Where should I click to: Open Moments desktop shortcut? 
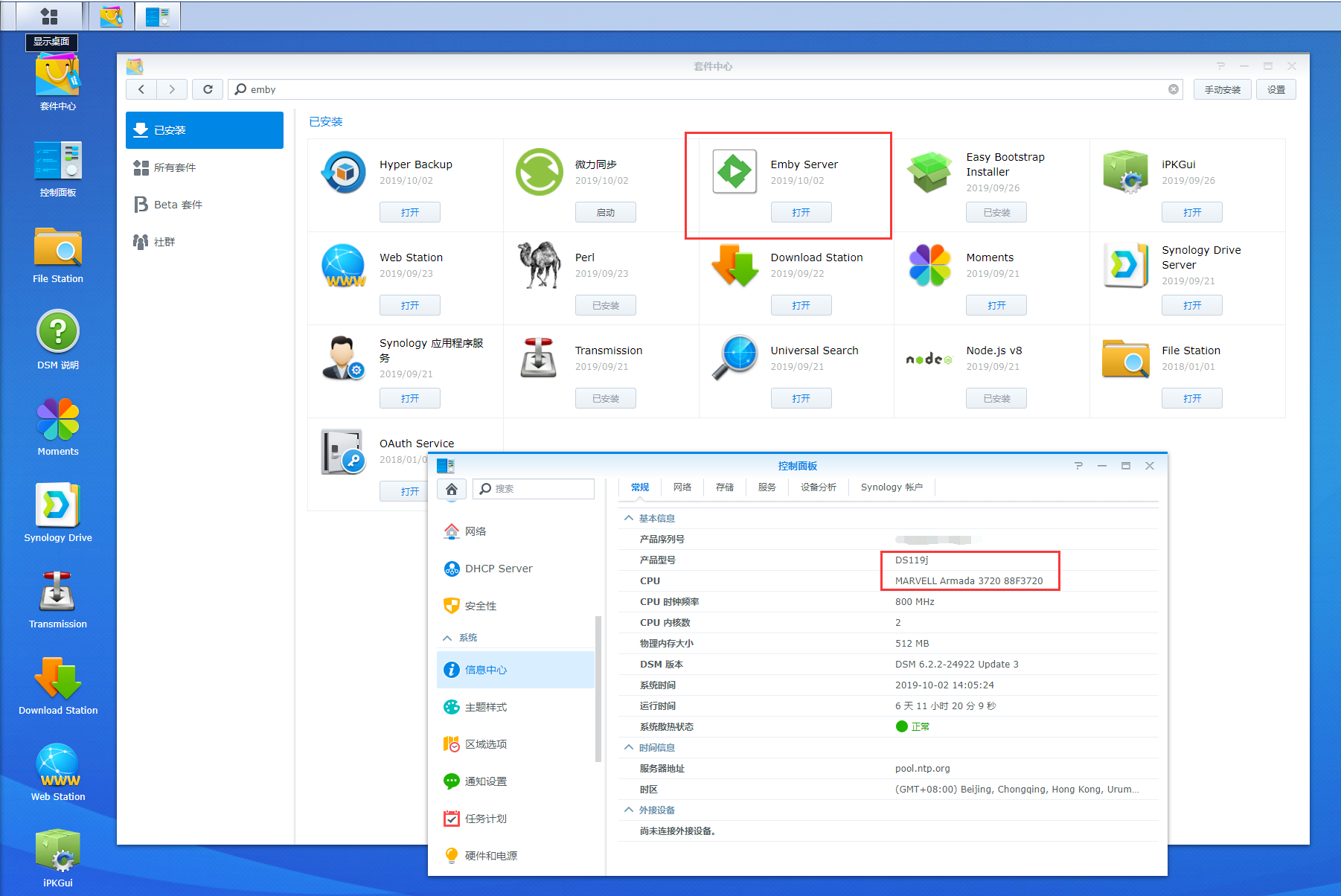click(x=57, y=426)
